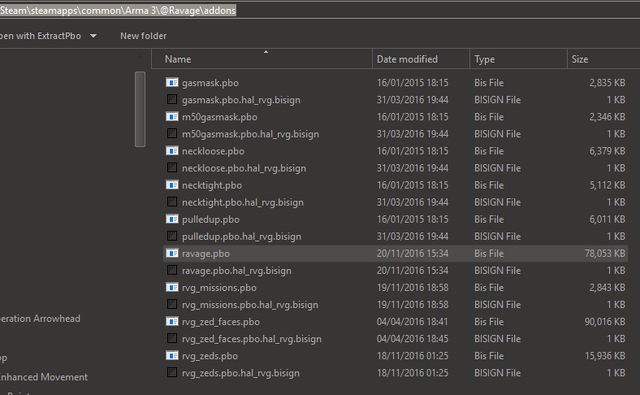Select file name necktight.pbo
640x395 pixels.
tap(212, 185)
